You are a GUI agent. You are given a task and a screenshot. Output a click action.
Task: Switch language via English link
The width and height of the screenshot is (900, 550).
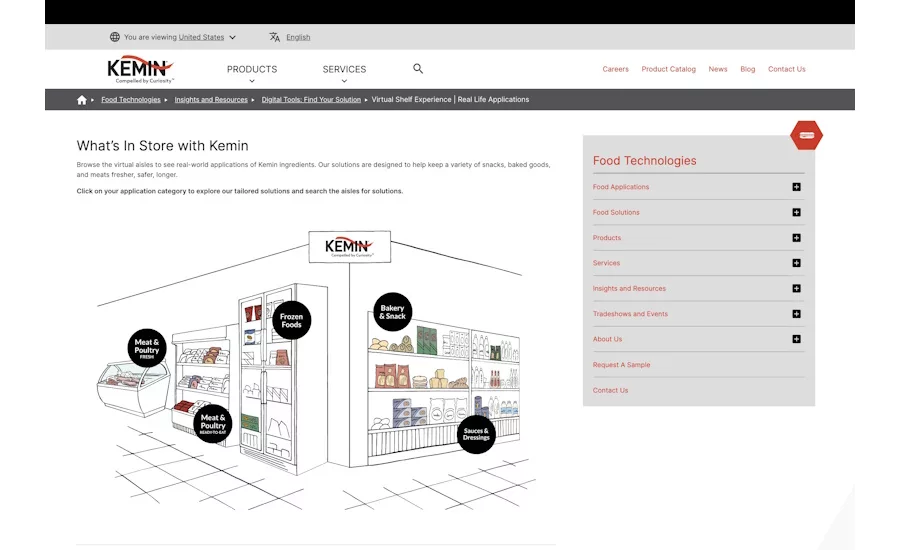point(298,37)
